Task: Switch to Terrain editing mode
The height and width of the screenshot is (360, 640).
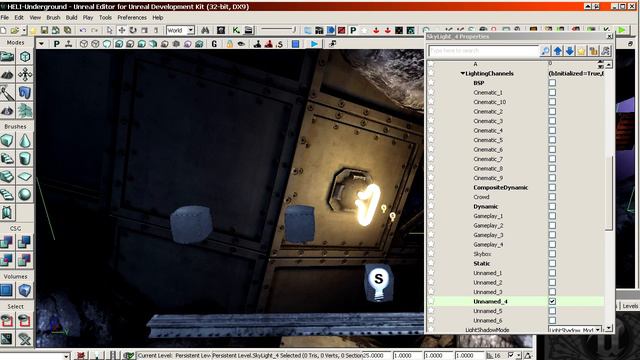Action: (x=7, y=74)
